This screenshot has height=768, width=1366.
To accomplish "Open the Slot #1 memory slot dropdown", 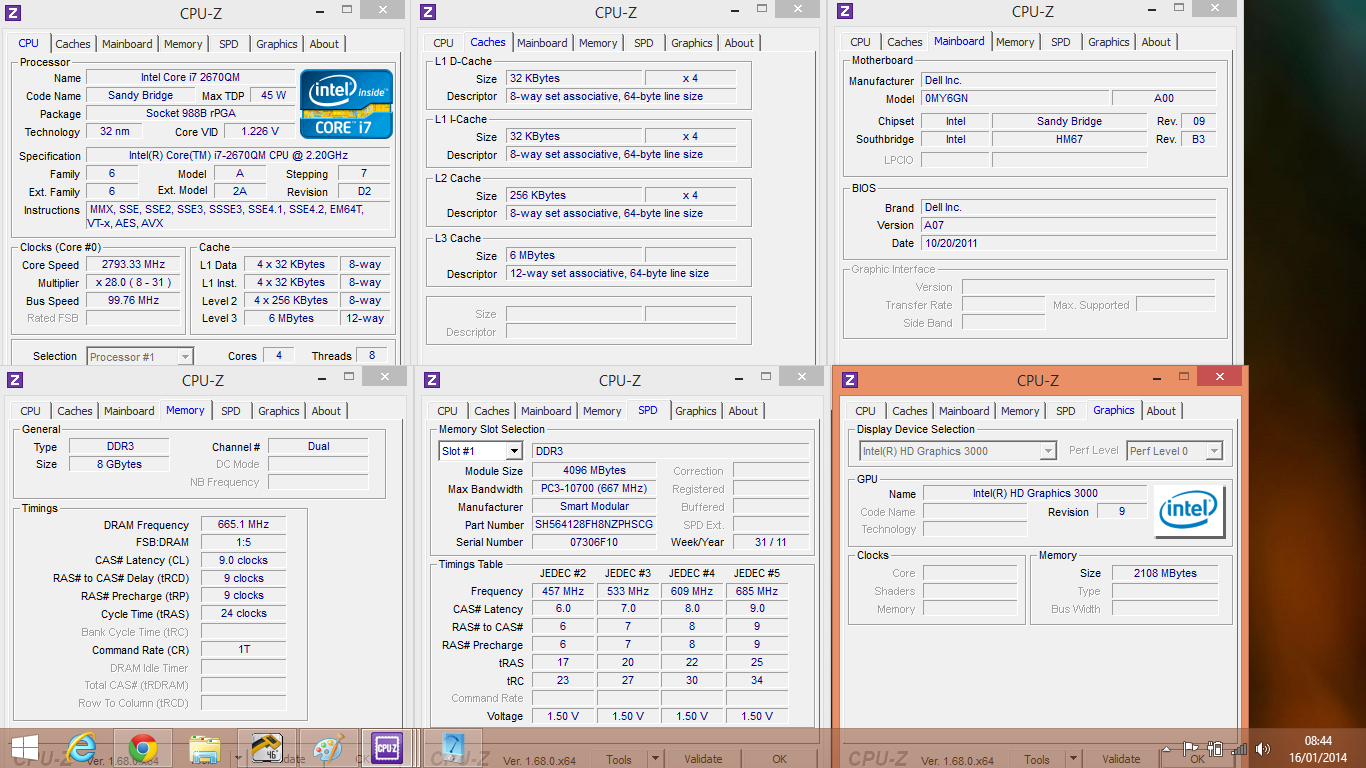I will (x=481, y=451).
